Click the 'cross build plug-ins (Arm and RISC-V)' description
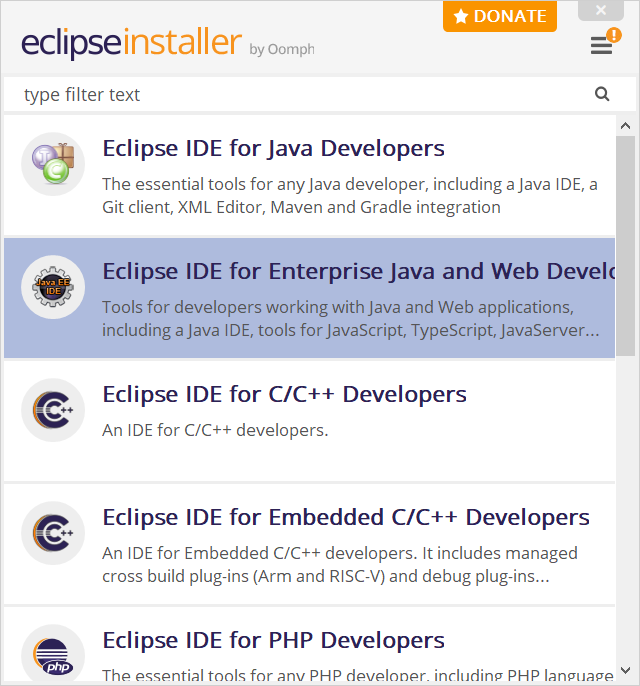This screenshot has height=686, width=640. tap(325, 577)
